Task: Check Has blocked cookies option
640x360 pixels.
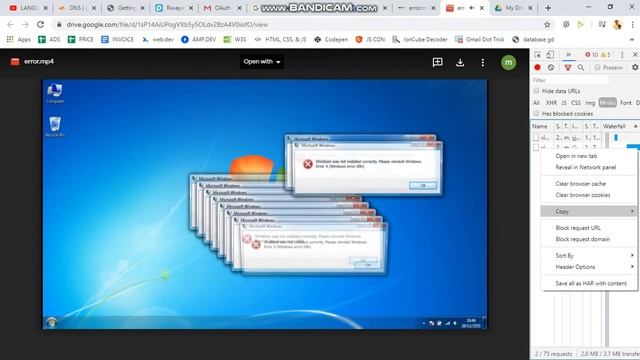Action: pyautogui.click(x=536, y=113)
